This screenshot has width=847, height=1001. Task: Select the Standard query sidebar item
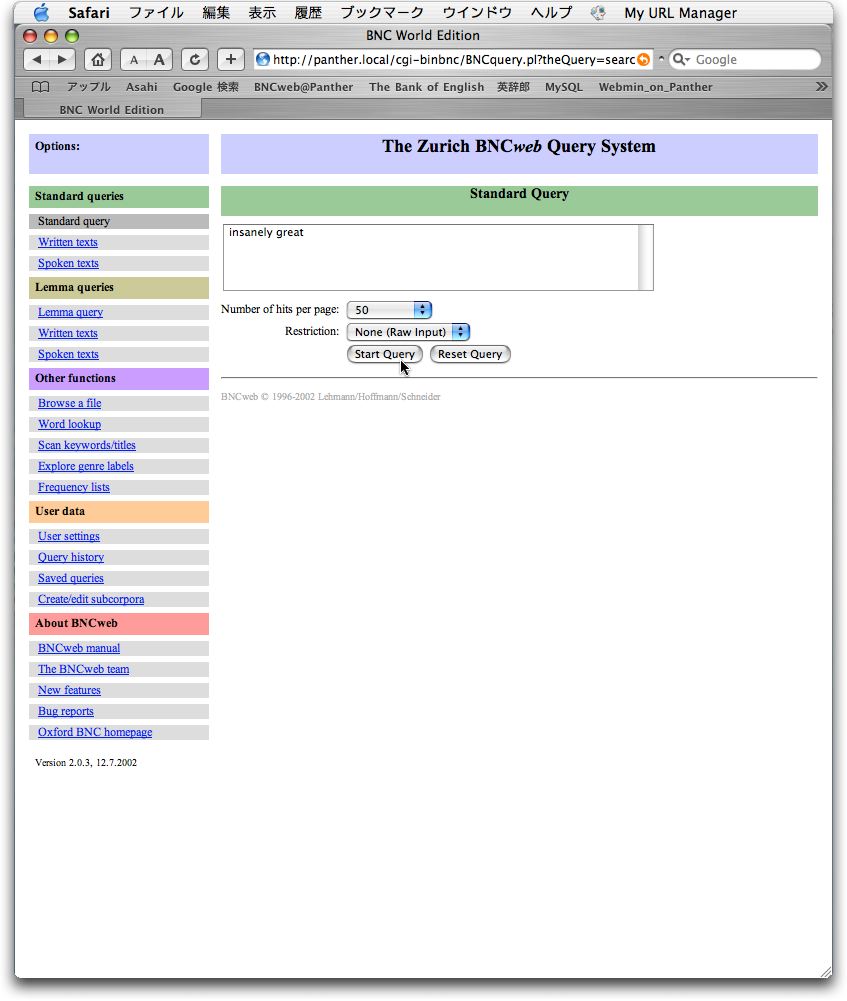coord(119,222)
